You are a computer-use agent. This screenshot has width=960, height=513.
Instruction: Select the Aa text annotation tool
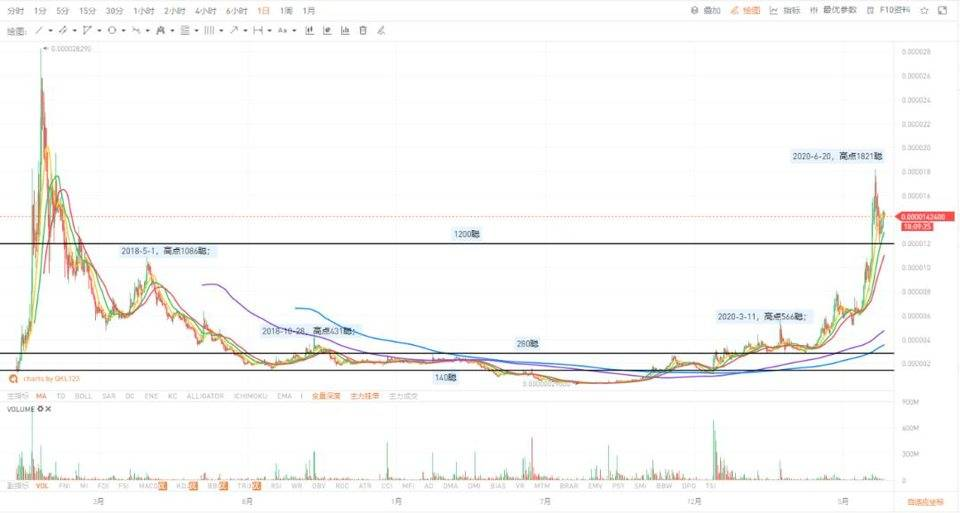(281, 30)
